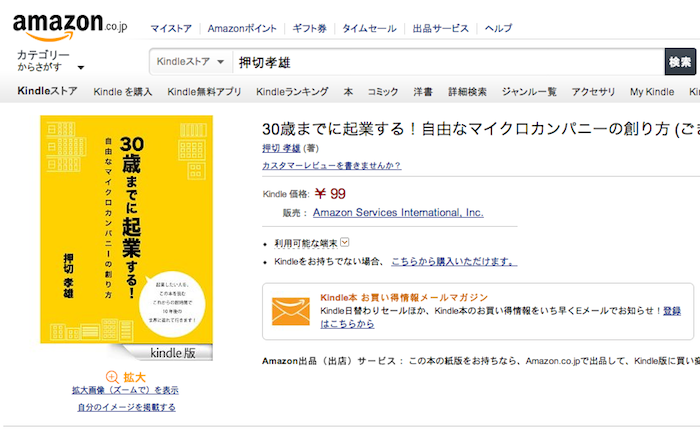The height and width of the screenshot is (429, 700).
Task: Click the Amazon.co.jp logo
Action: click(70, 27)
